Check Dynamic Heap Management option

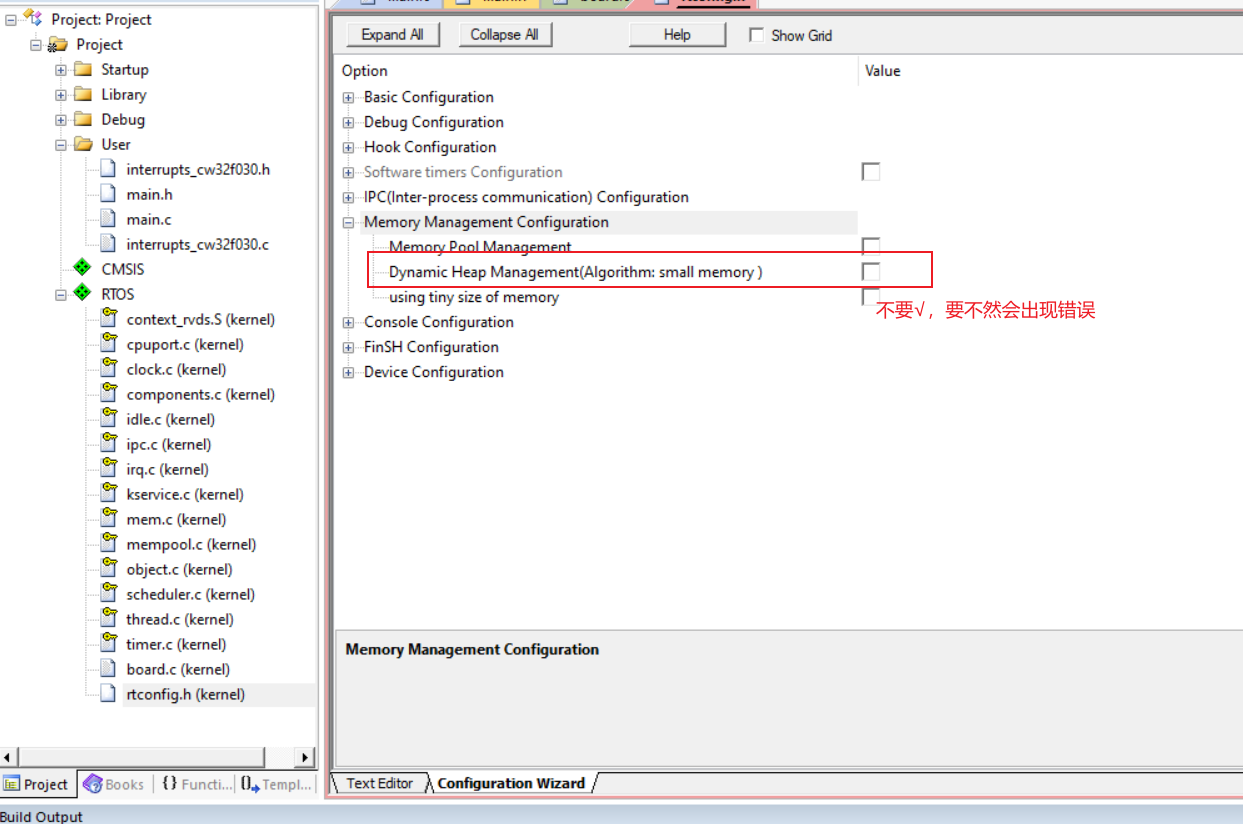[x=870, y=269]
